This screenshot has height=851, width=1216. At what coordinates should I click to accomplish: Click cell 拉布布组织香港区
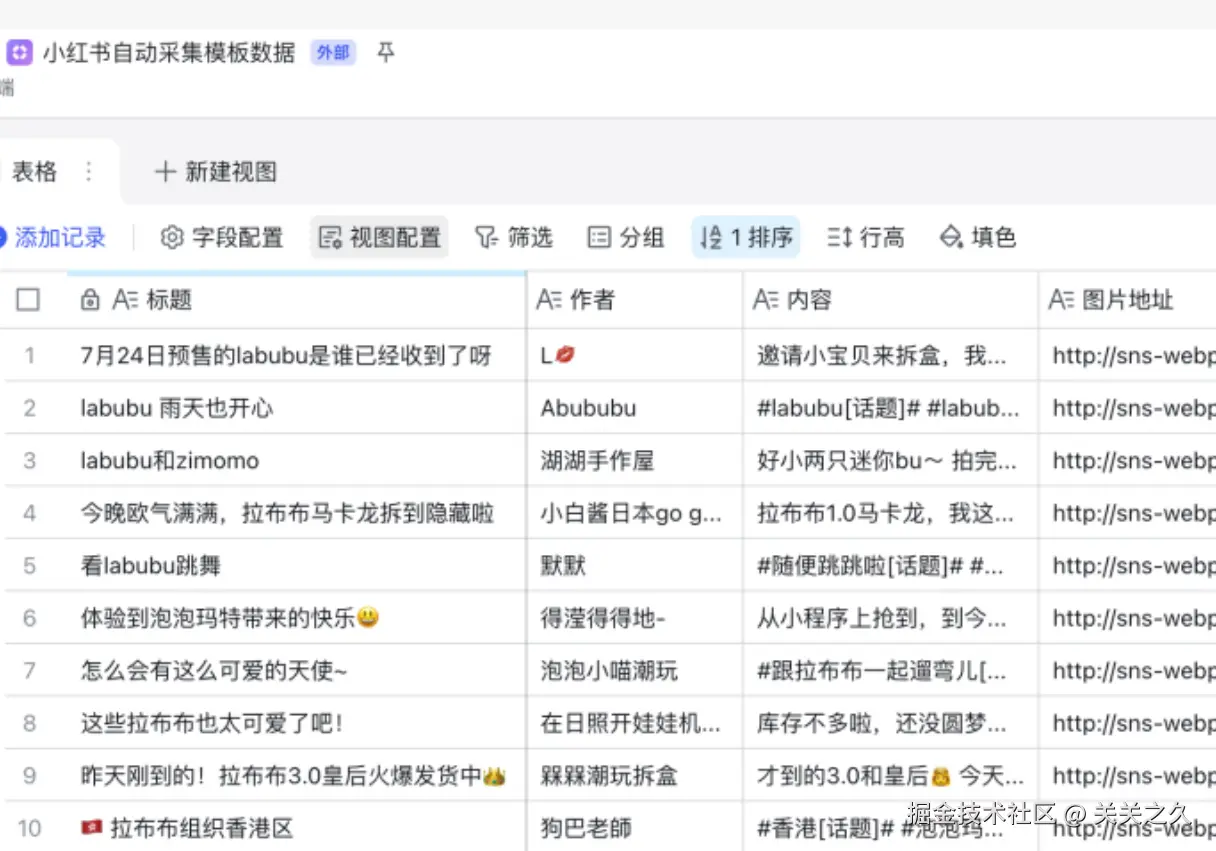click(296, 828)
